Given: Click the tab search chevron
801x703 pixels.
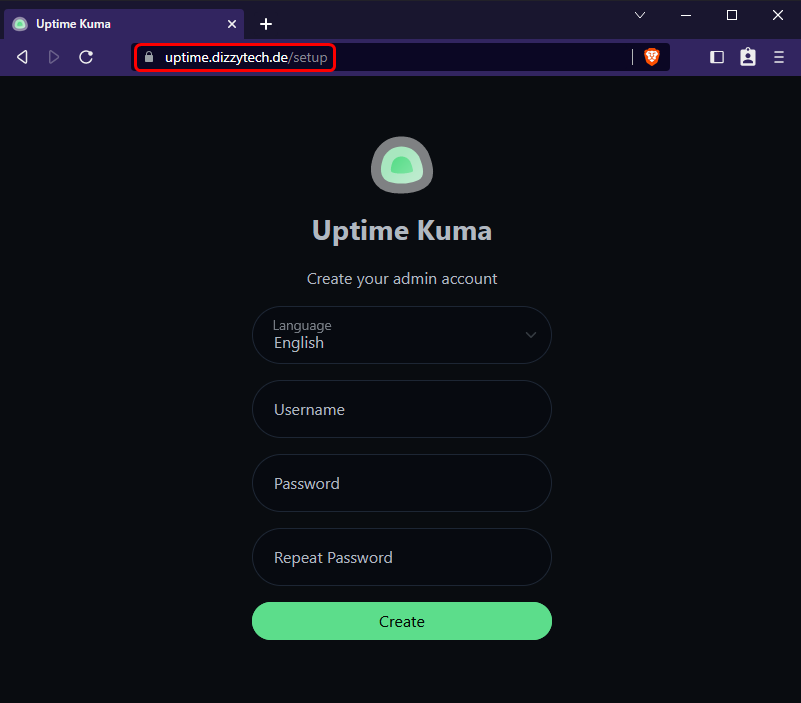Looking at the screenshot, I should pos(640,16).
